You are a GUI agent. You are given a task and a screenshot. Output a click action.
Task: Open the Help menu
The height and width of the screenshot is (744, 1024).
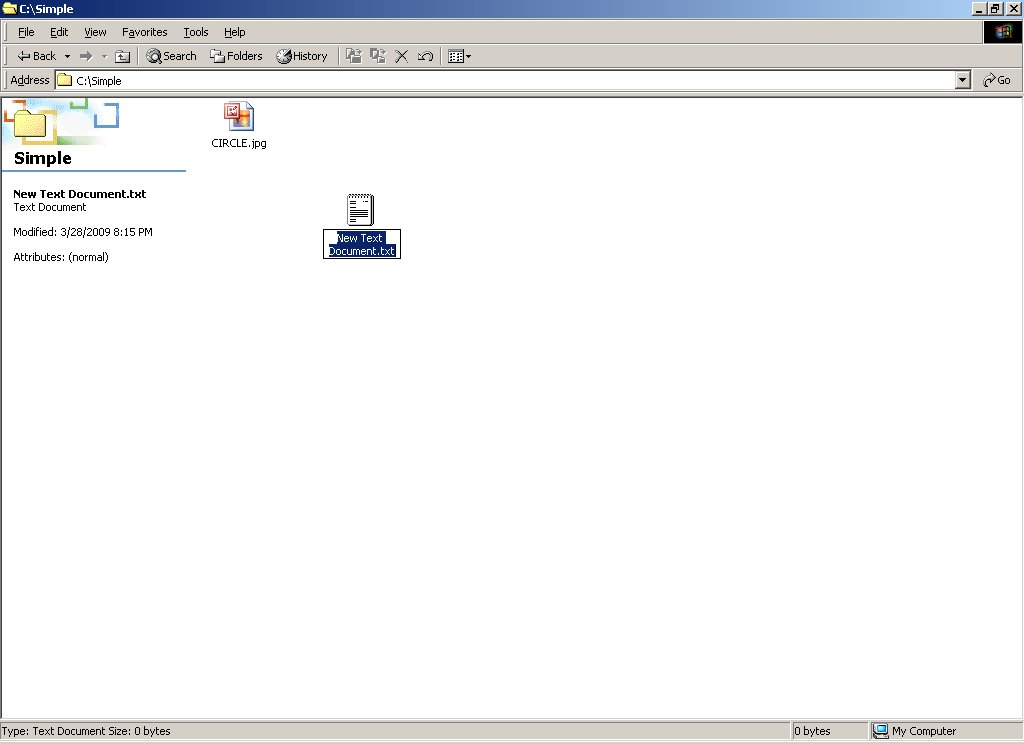pos(234,32)
